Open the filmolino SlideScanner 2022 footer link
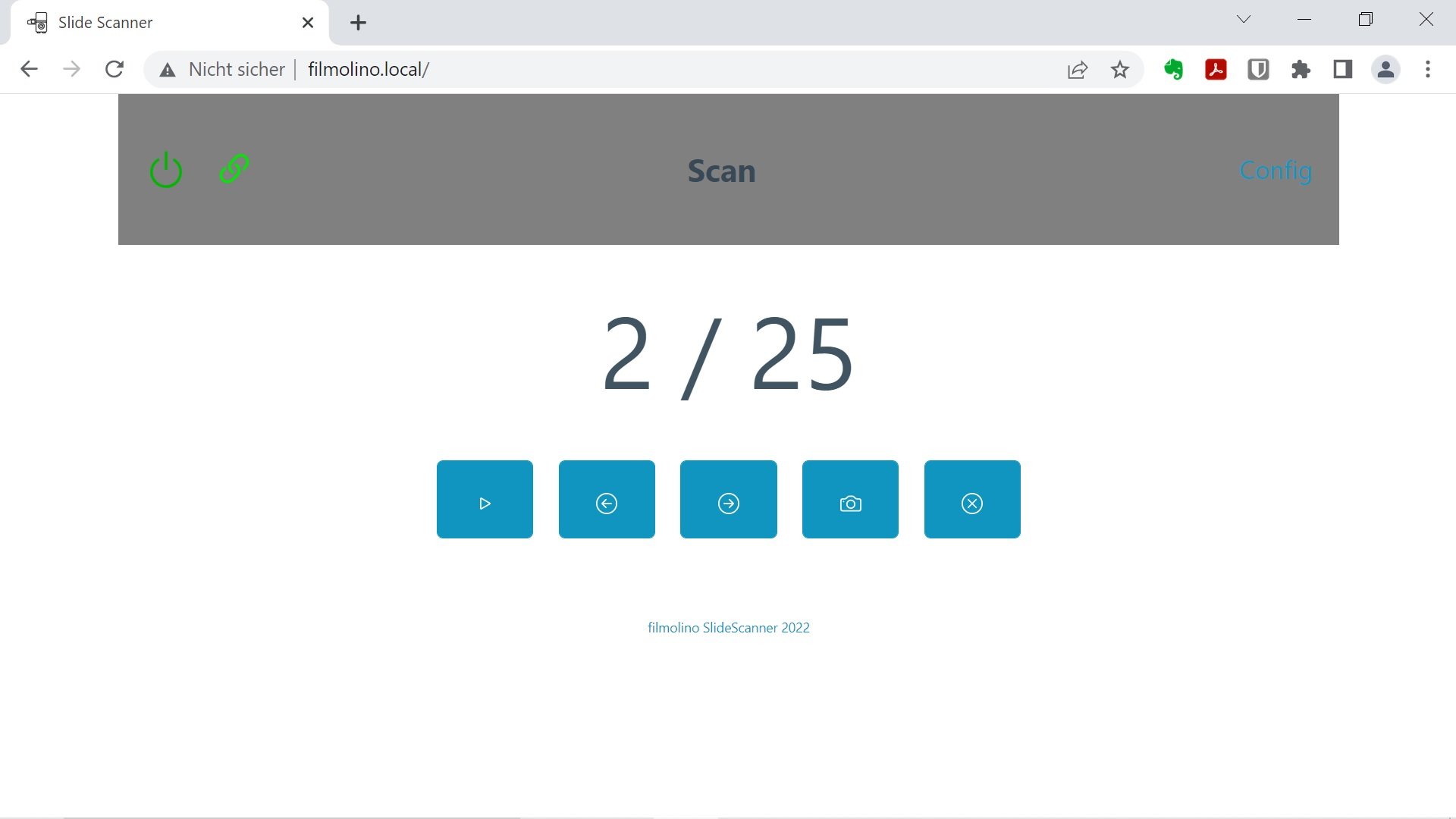 click(x=729, y=628)
